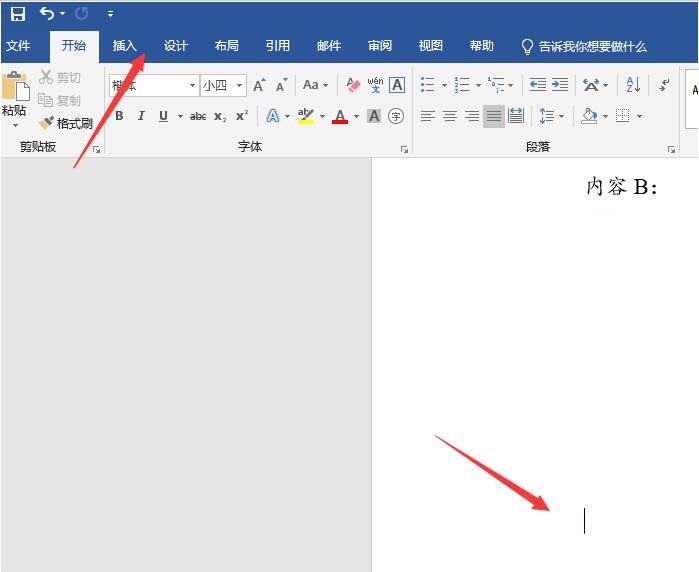699x572 pixels.
Task: Click the 粘贴 paste button
Action: (14, 100)
